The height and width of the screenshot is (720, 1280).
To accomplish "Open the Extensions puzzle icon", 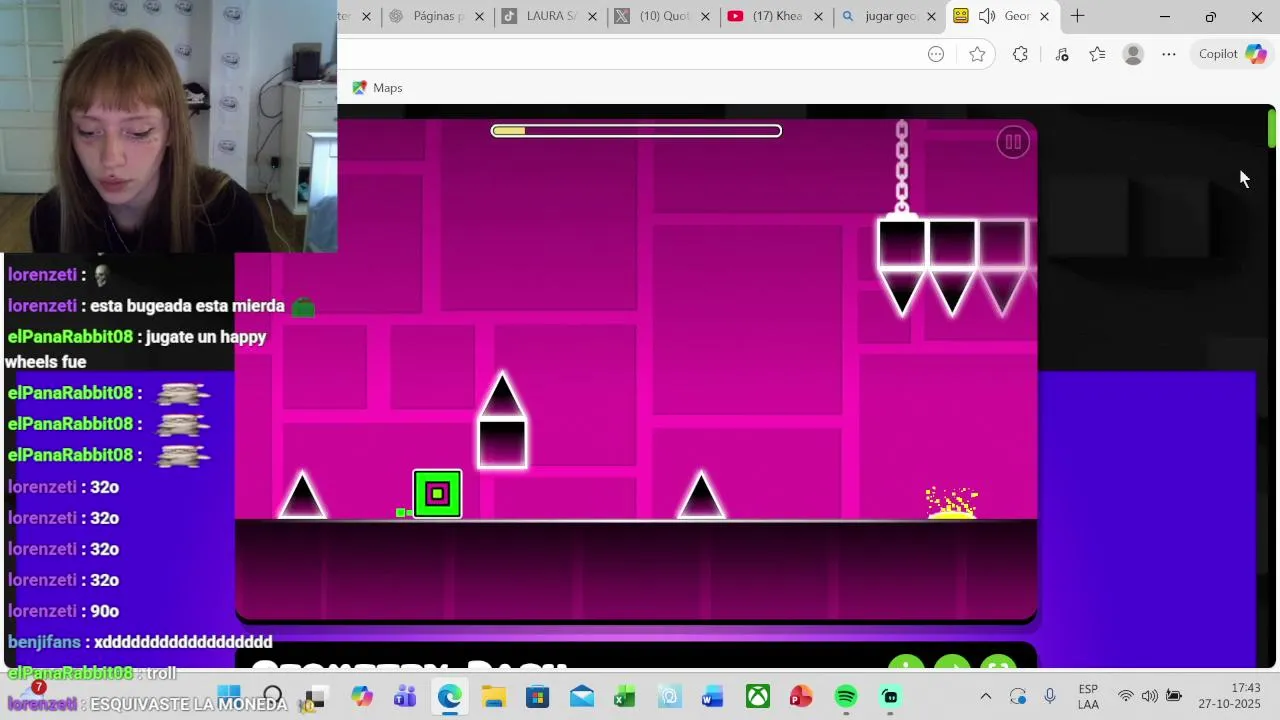I will [x=1020, y=54].
